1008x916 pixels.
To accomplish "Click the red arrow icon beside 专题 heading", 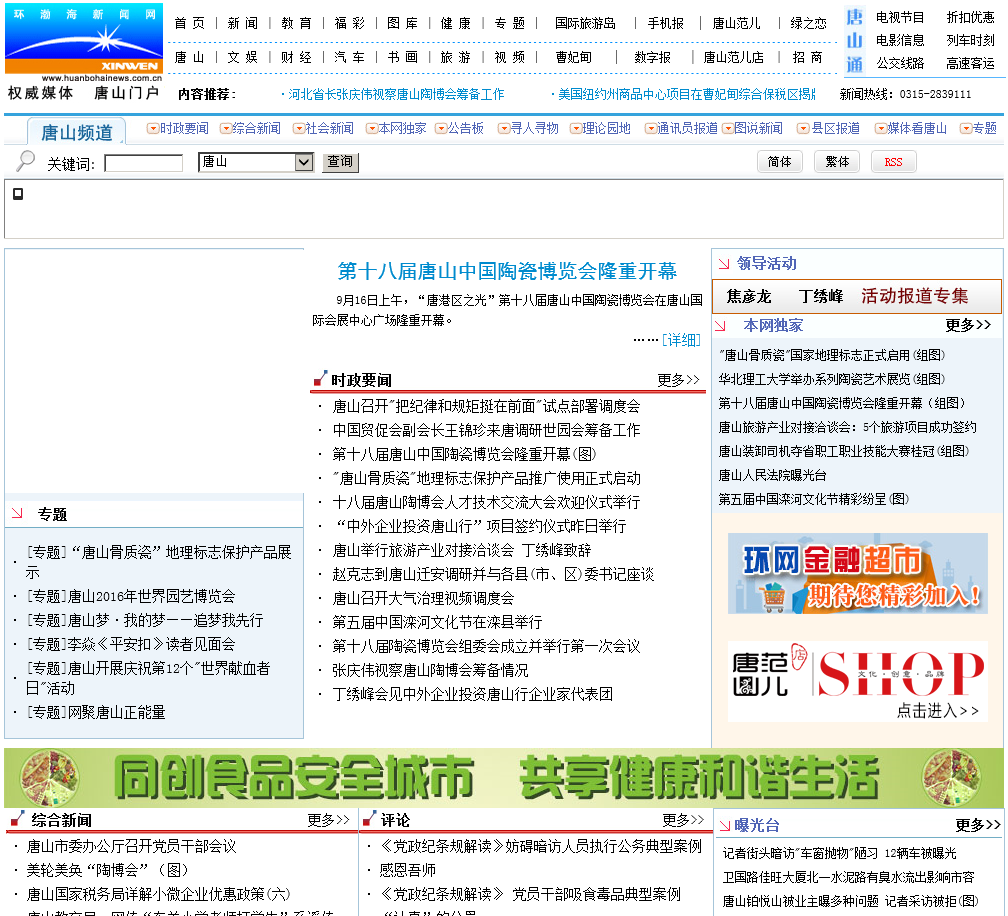I will coord(17,513).
